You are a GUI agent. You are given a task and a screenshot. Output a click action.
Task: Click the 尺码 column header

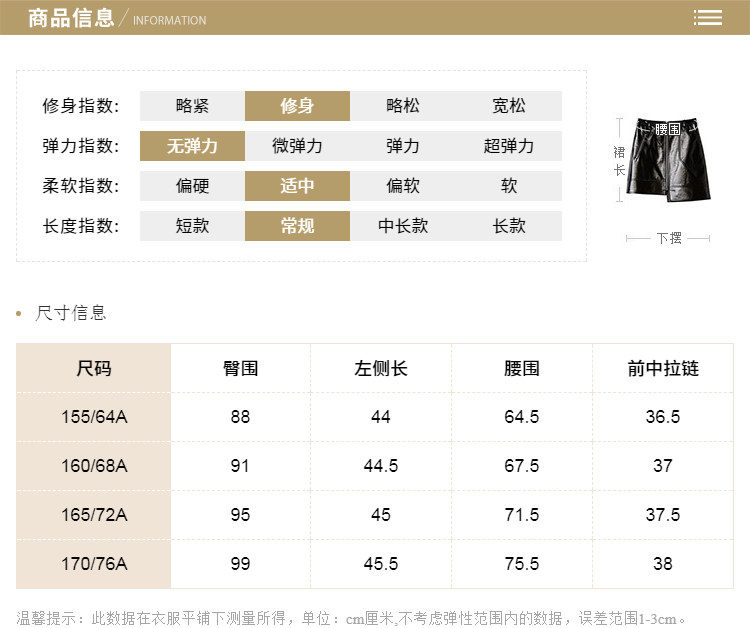pyautogui.click(x=94, y=368)
